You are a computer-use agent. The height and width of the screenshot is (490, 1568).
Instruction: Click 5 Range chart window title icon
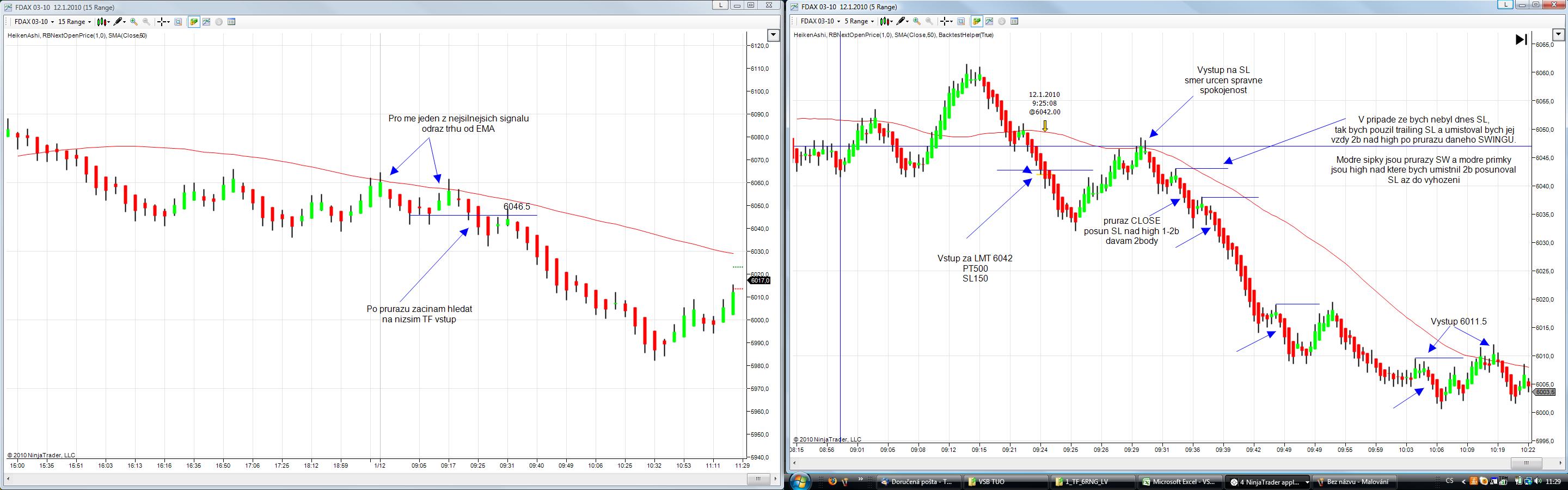coord(794,7)
